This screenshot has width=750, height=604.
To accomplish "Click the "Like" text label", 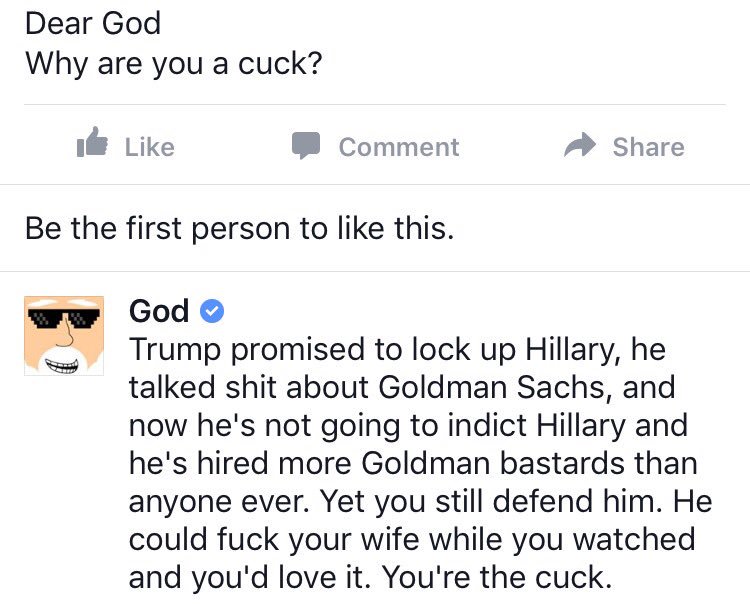I will [x=149, y=147].
